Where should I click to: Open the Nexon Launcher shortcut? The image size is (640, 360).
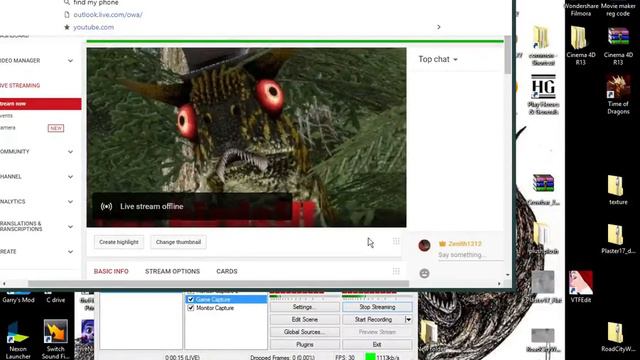point(18,333)
